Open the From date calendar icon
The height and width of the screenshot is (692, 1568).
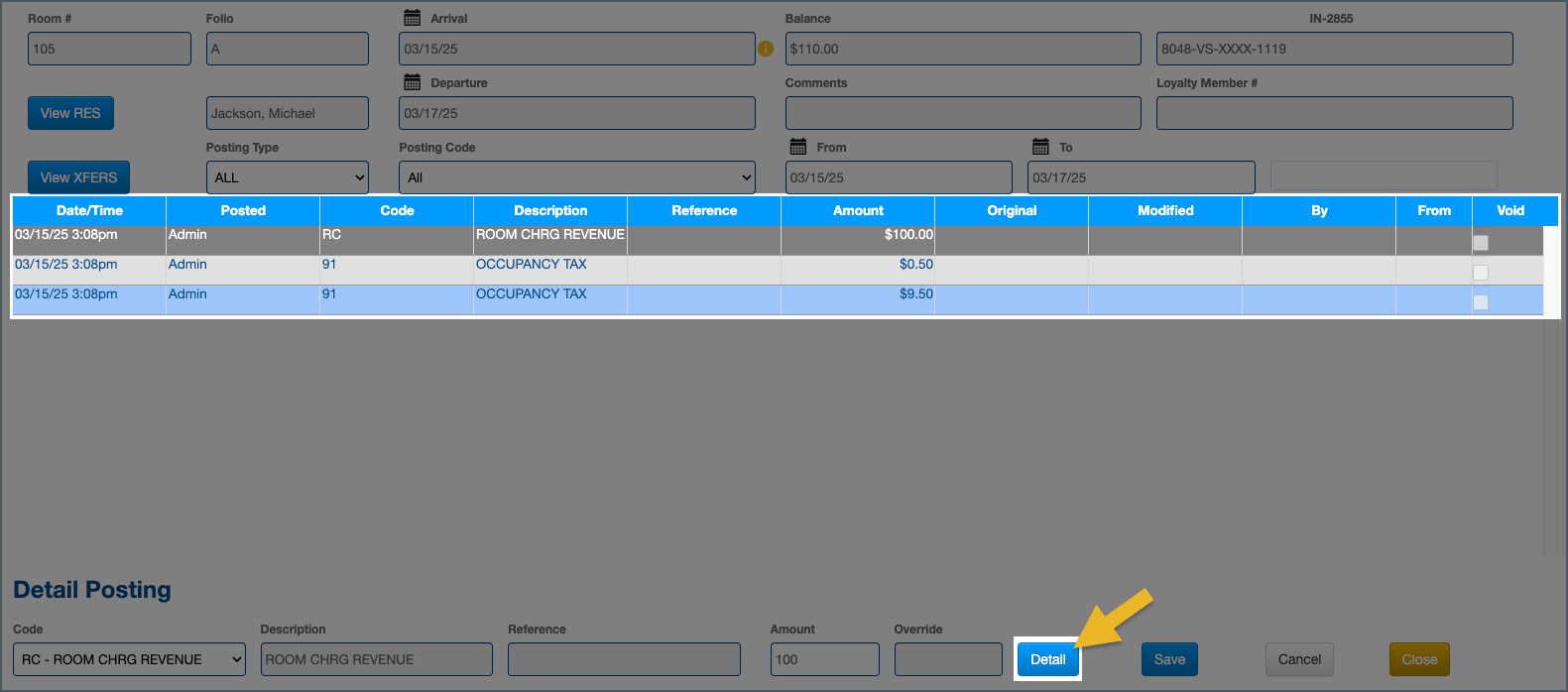[x=798, y=147]
